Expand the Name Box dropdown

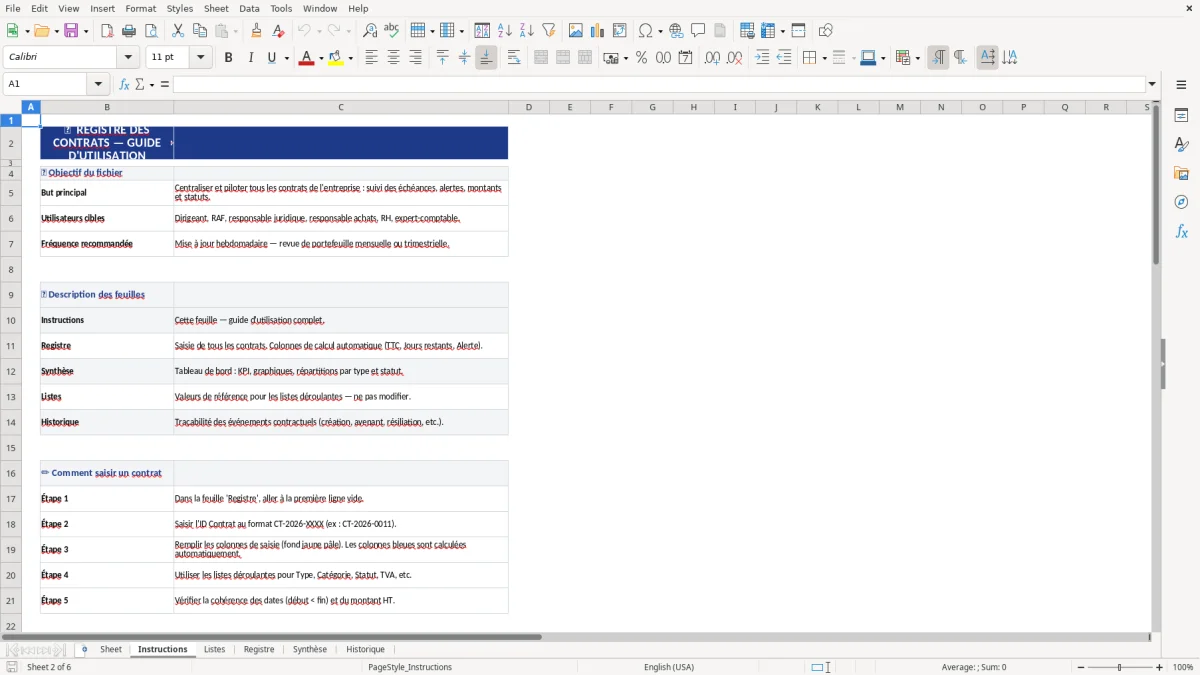pyautogui.click(x=98, y=84)
